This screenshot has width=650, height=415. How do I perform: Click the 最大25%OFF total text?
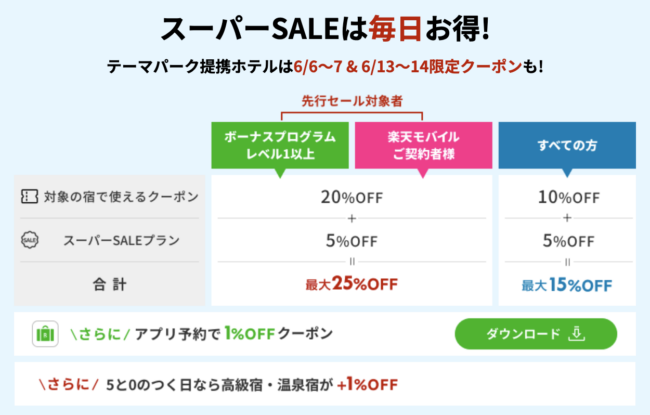[352, 284]
